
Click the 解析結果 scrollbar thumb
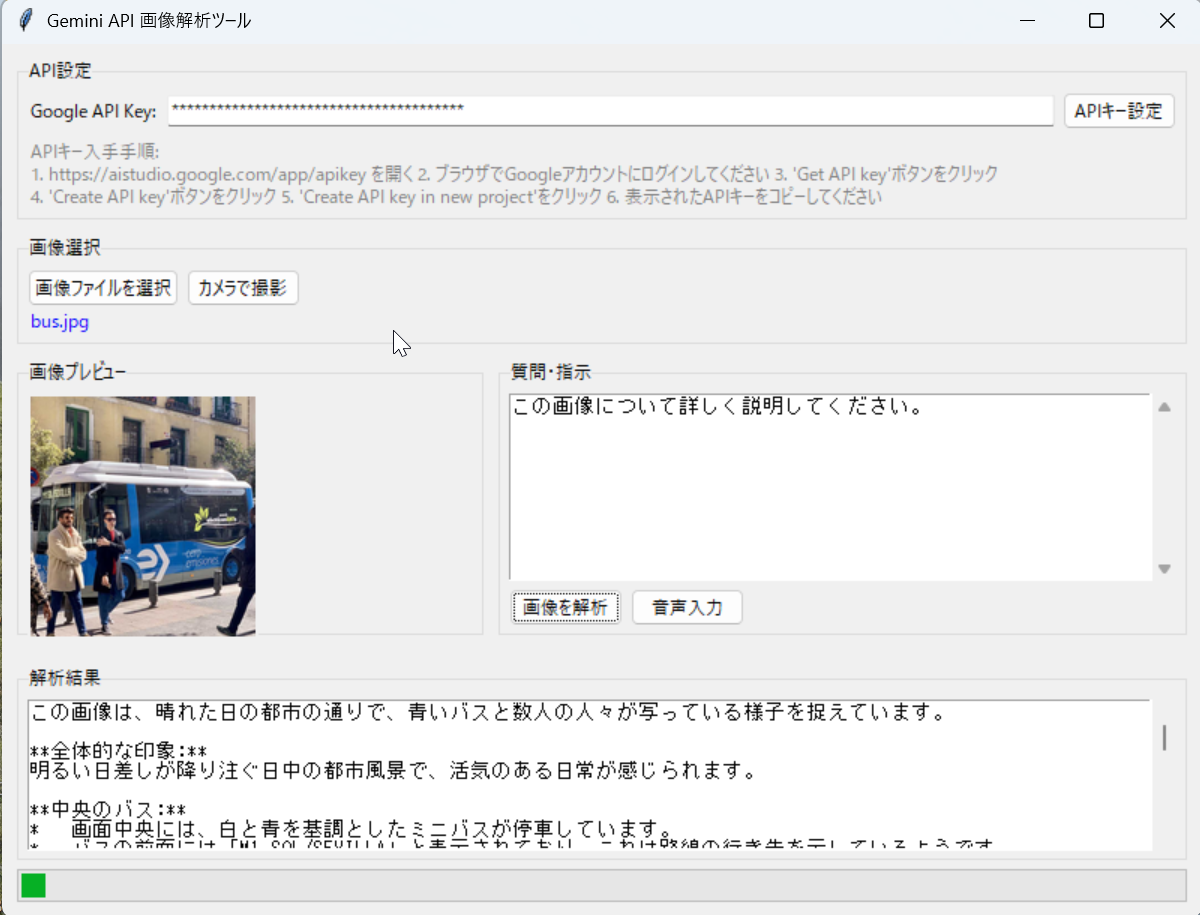[x=1164, y=738]
